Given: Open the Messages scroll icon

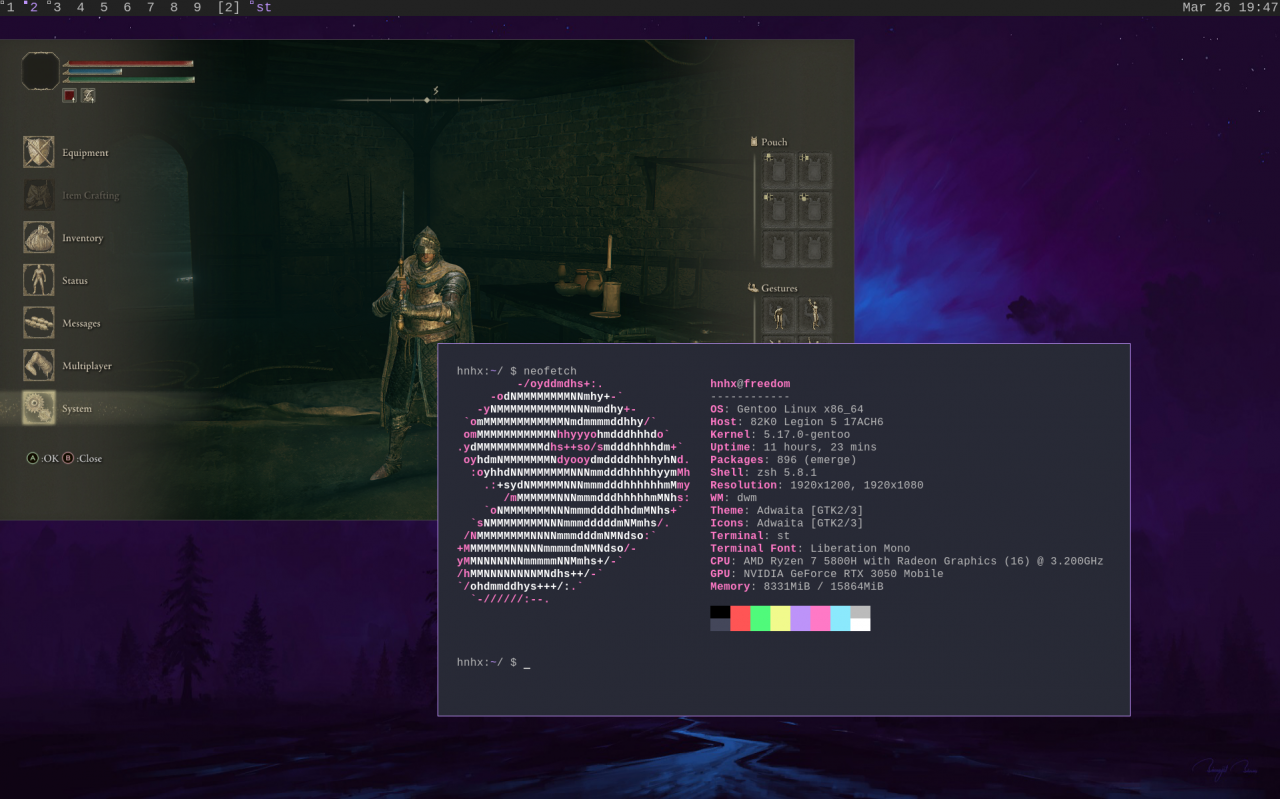Looking at the screenshot, I should [39, 323].
